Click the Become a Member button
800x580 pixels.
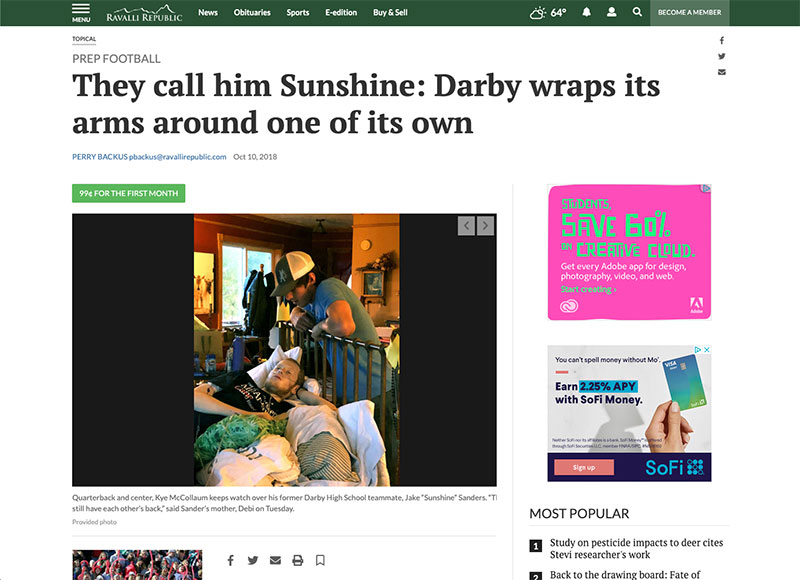click(689, 12)
